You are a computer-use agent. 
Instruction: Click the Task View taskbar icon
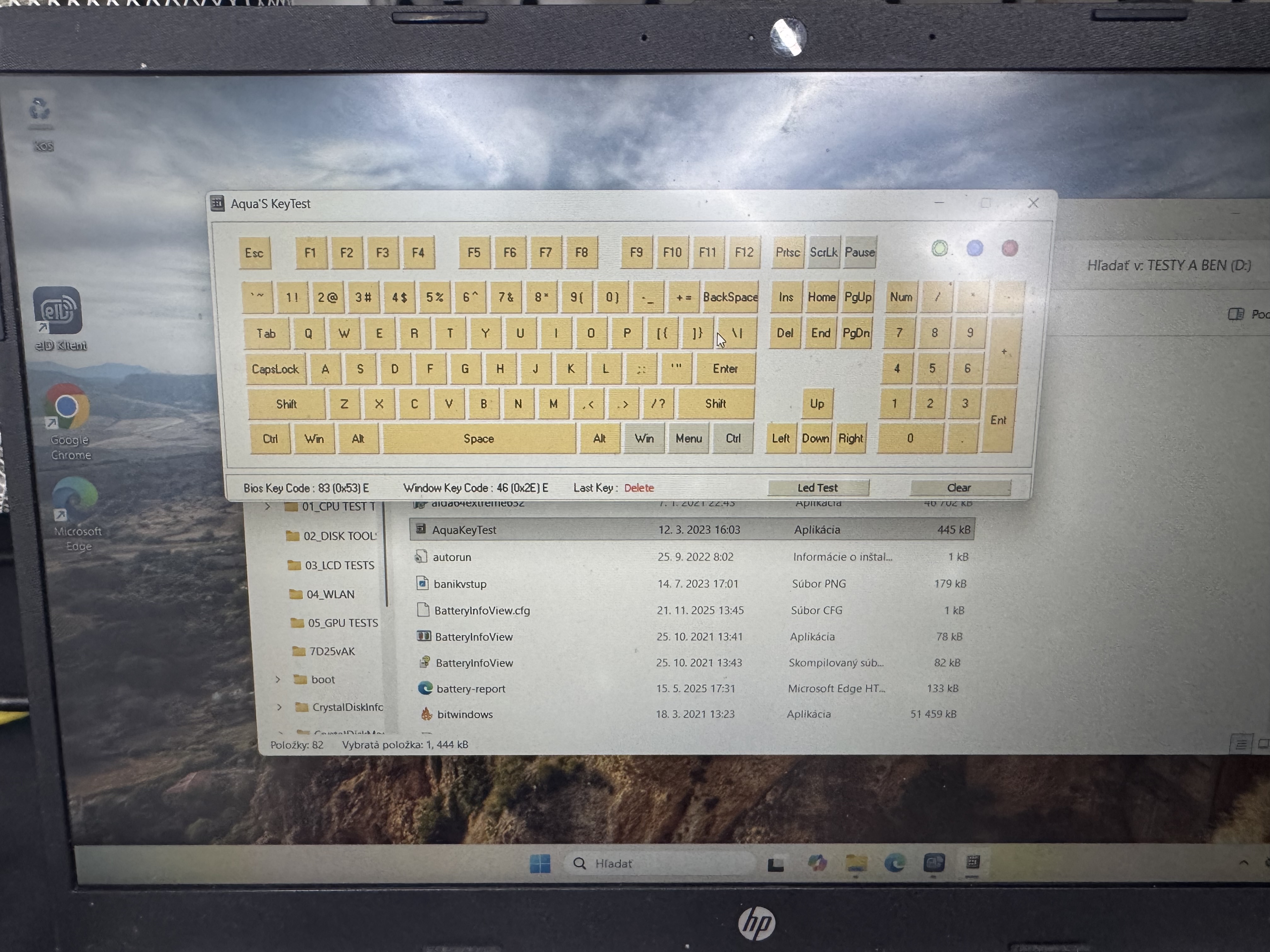coord(775,864)
